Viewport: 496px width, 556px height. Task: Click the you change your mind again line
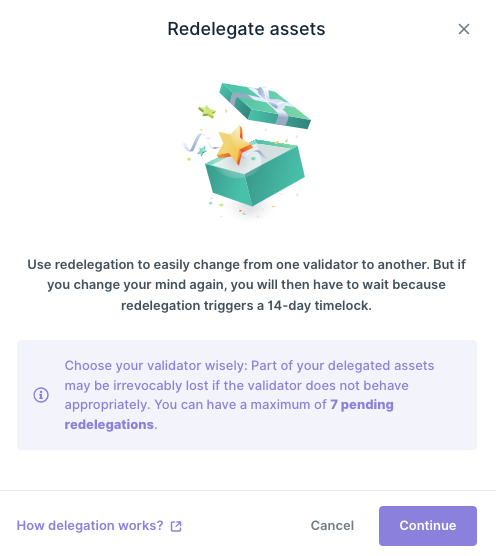tap(246, 285)
